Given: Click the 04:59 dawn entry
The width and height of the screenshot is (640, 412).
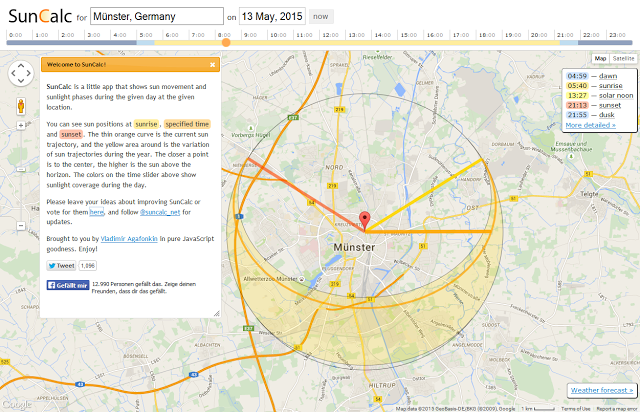Looking at the screenshot, I should 591,76.
